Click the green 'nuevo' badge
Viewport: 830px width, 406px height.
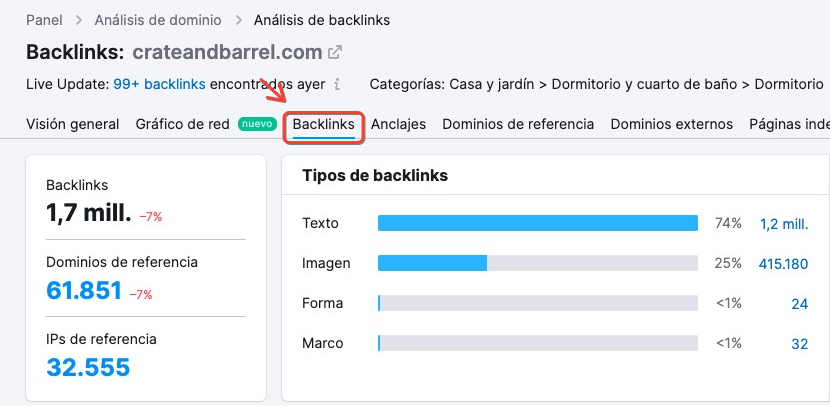point(257,124)
